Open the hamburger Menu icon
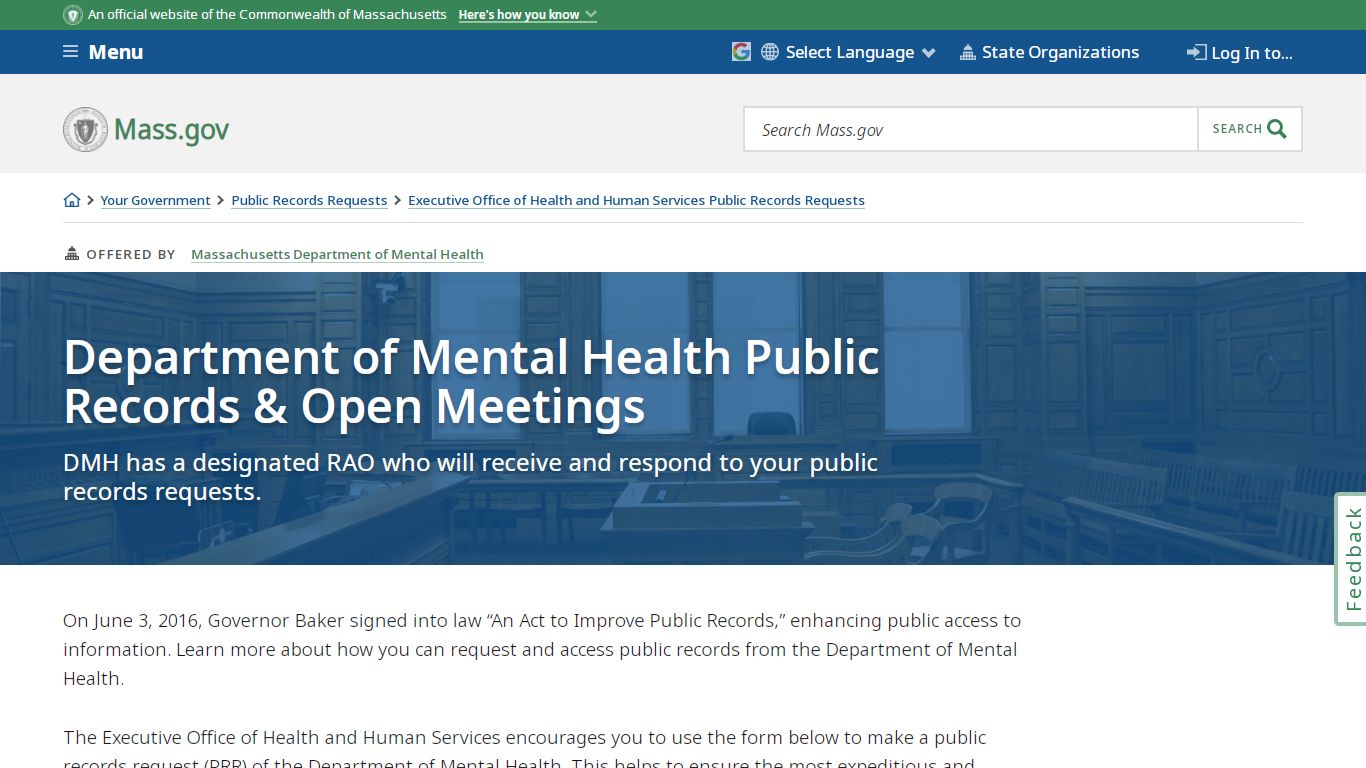1366x768 pixels. 70,52
